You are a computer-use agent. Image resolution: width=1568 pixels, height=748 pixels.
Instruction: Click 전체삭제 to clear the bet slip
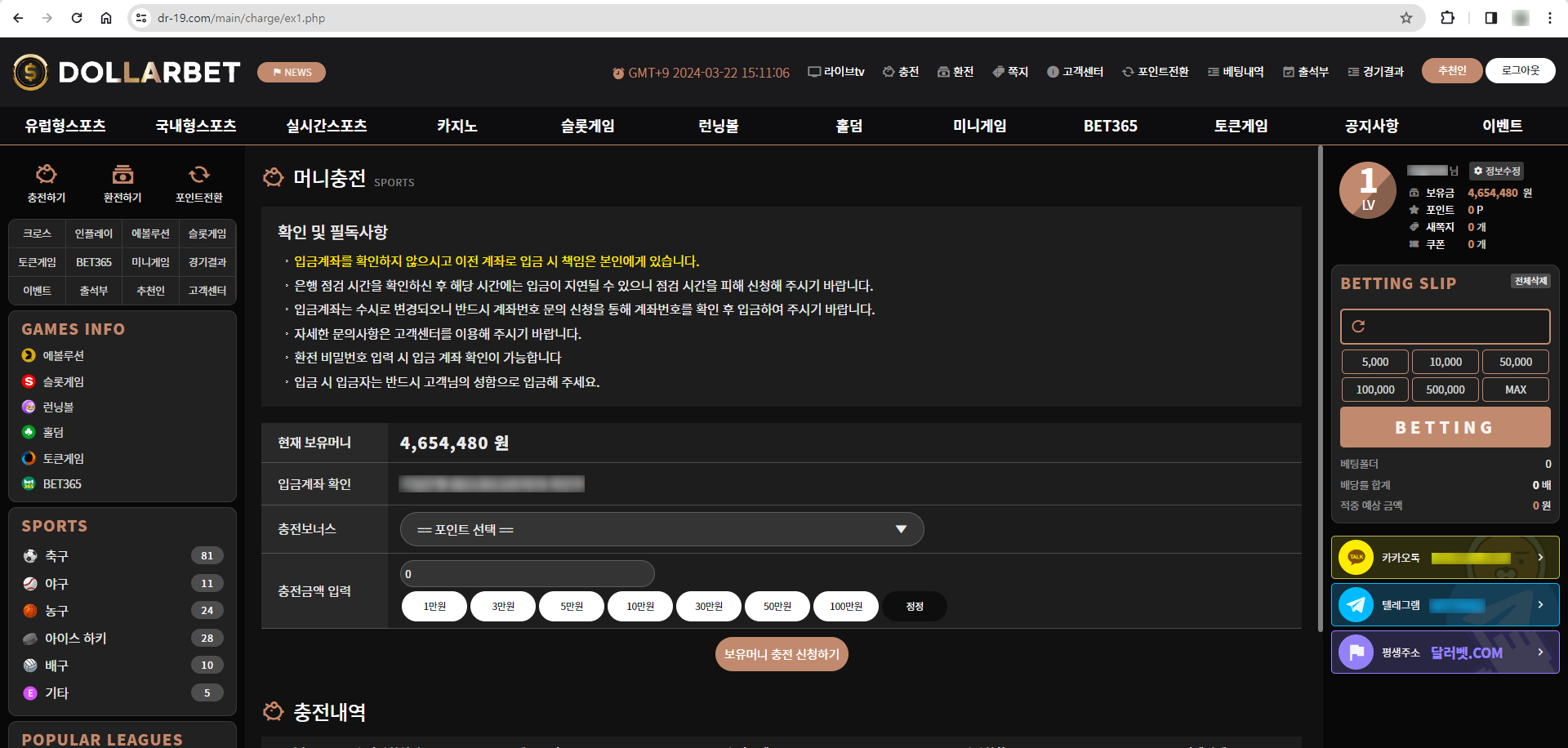tap(1530, 281)
